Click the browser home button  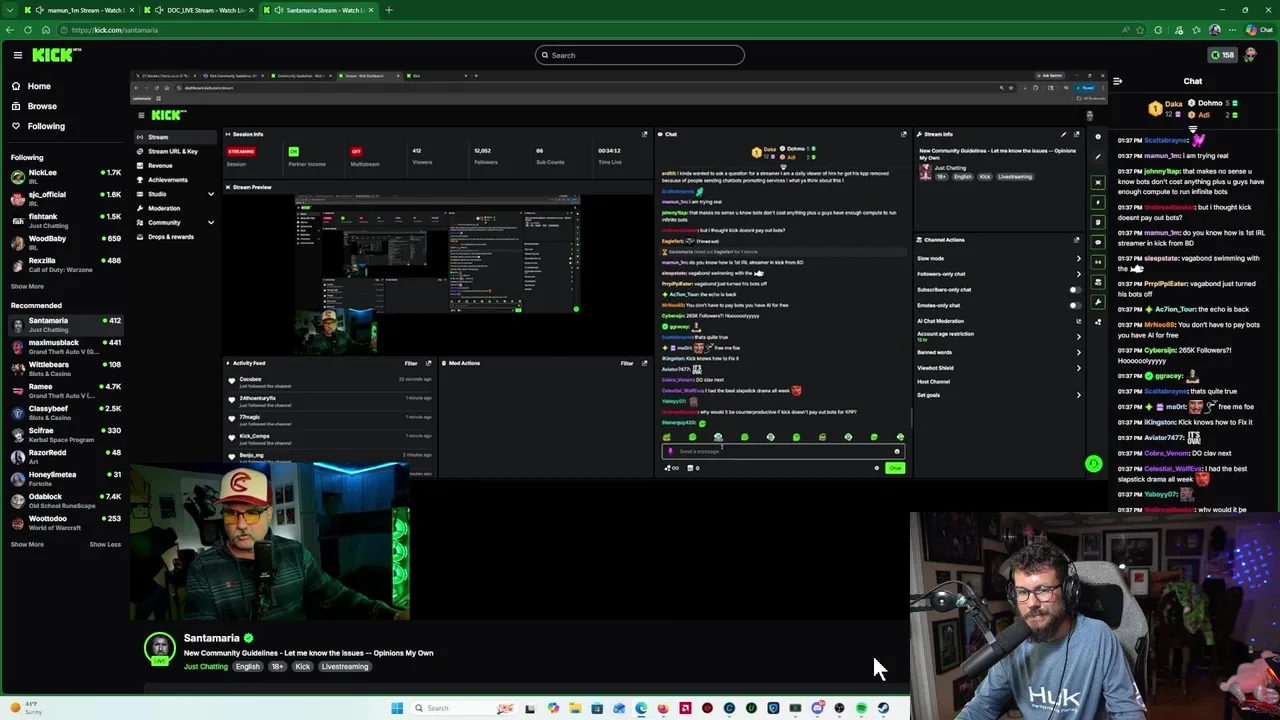(46, 30)
